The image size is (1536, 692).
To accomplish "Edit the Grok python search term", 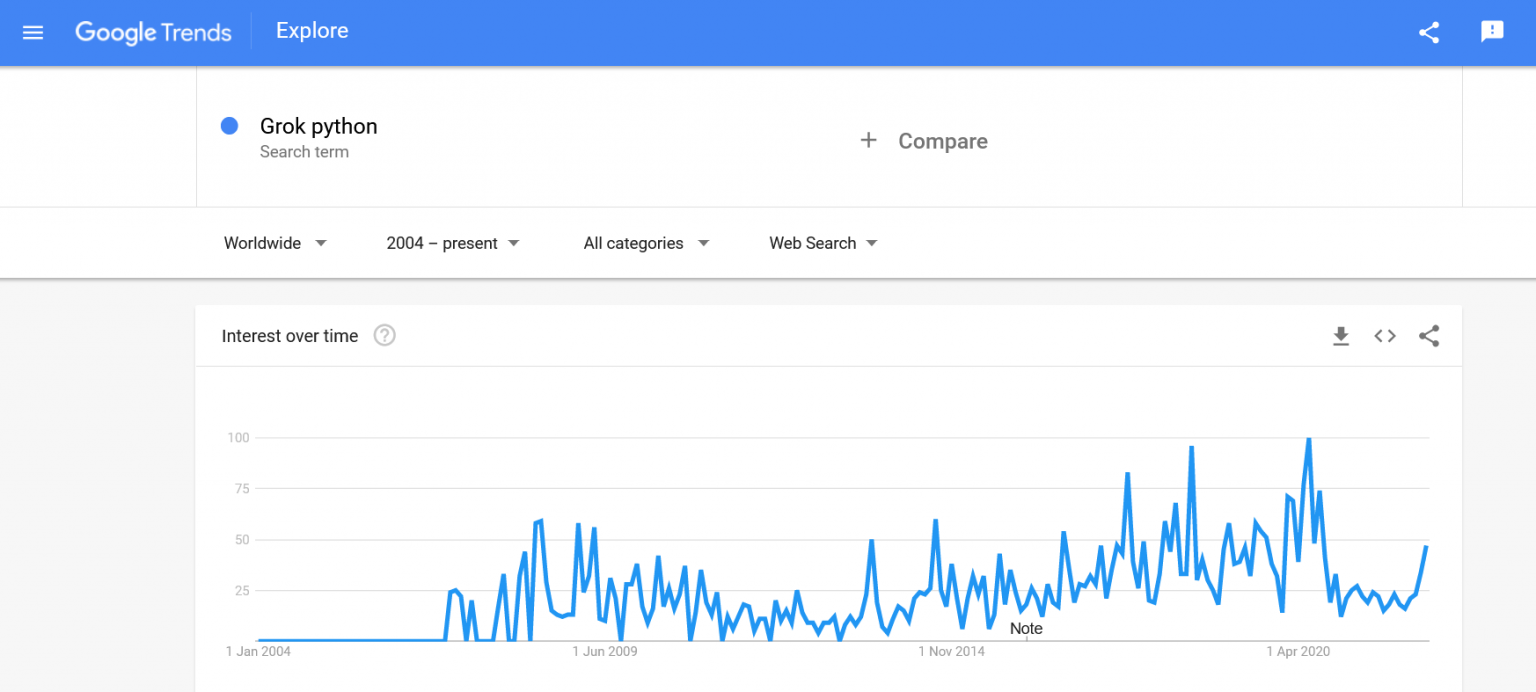I will (x=318, y=126).
